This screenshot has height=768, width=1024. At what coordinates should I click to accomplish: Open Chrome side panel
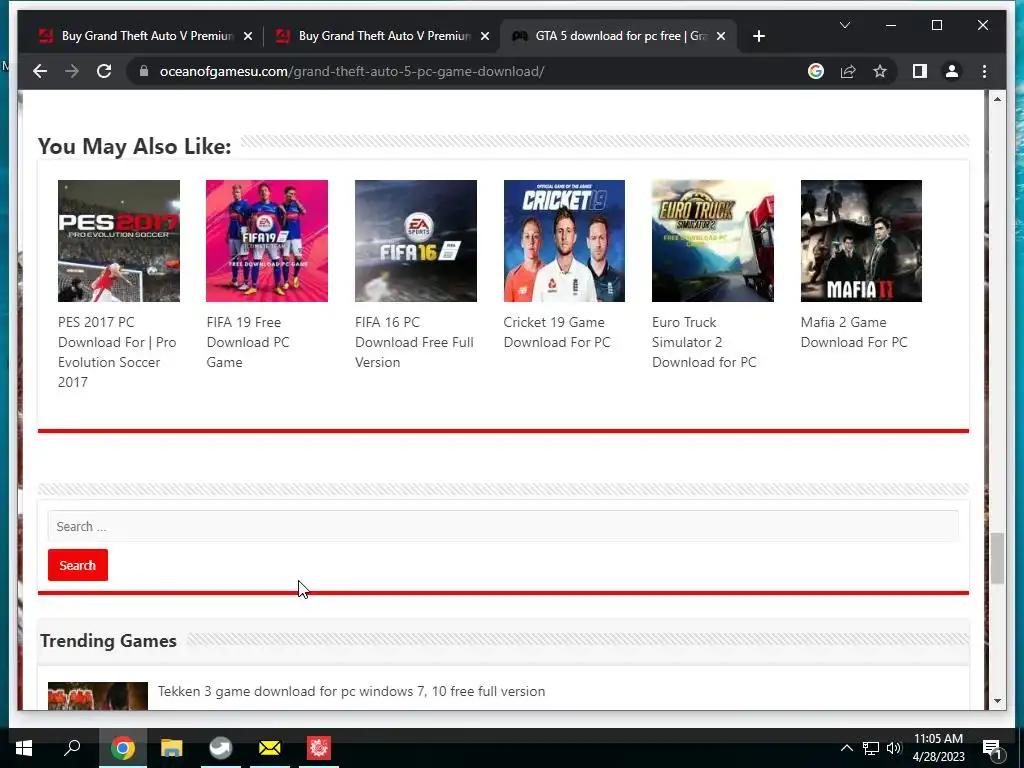(920, 71)
